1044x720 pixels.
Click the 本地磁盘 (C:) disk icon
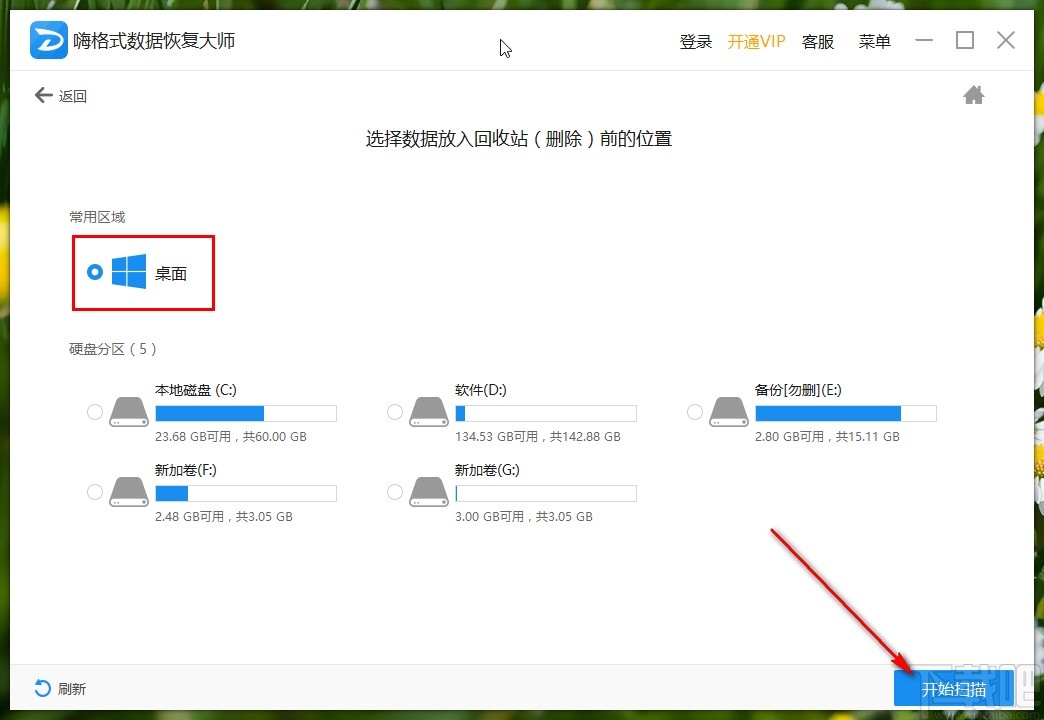point(128,411)
